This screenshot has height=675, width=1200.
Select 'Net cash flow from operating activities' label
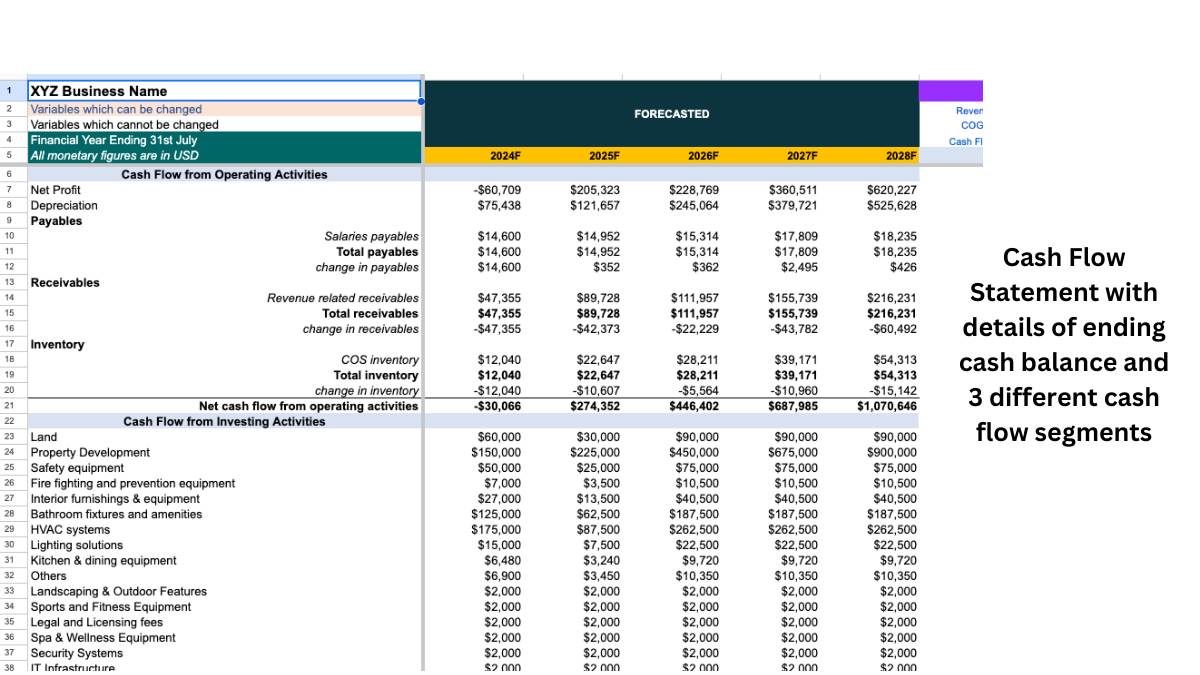pos(309,406)
